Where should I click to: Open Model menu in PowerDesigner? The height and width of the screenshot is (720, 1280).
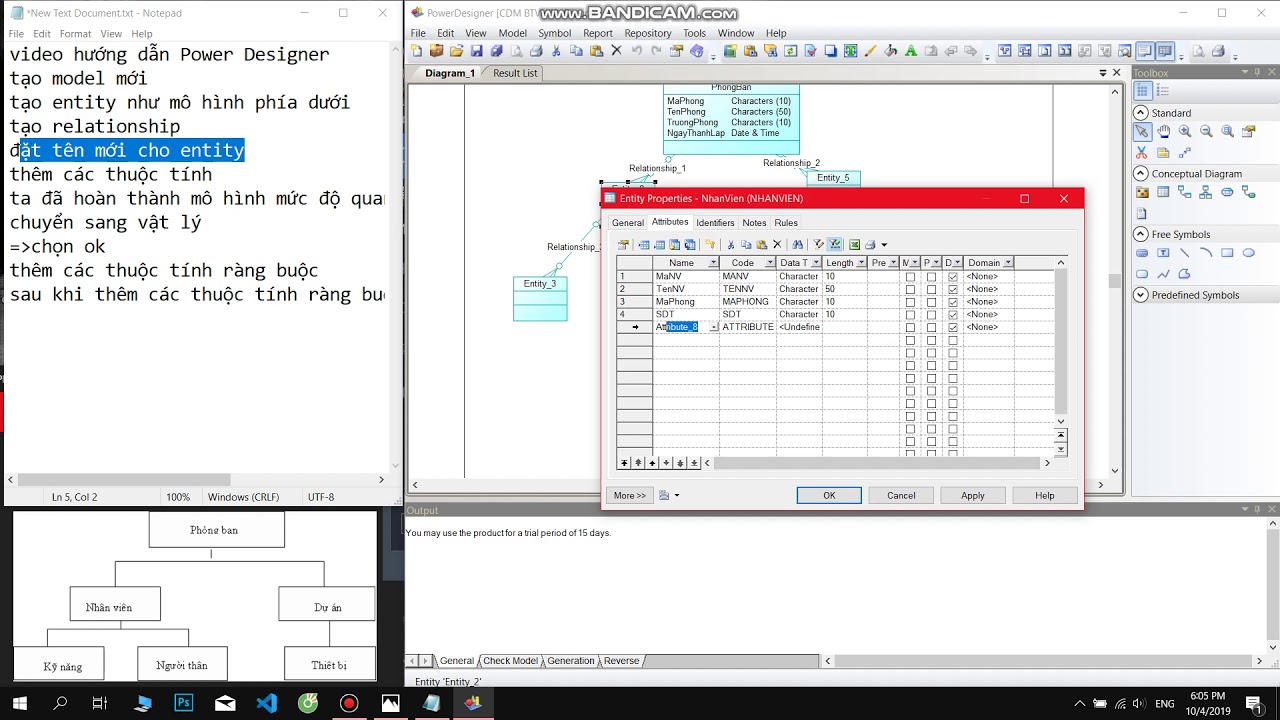pos(512,33)
